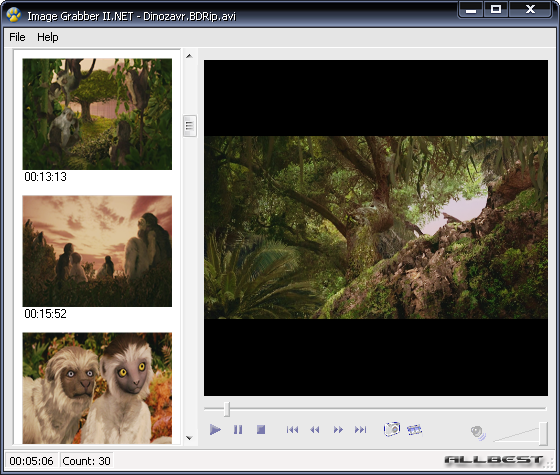The image size is (560, 475).
Task: Mute audio with the speaker icon
Action: 478,432
